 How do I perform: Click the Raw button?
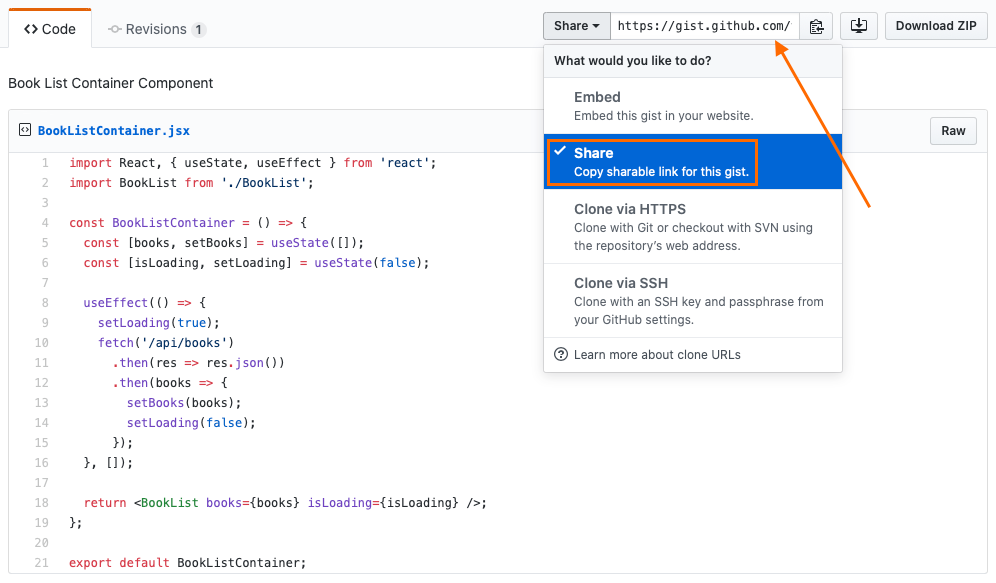click(x=952, y=130)
